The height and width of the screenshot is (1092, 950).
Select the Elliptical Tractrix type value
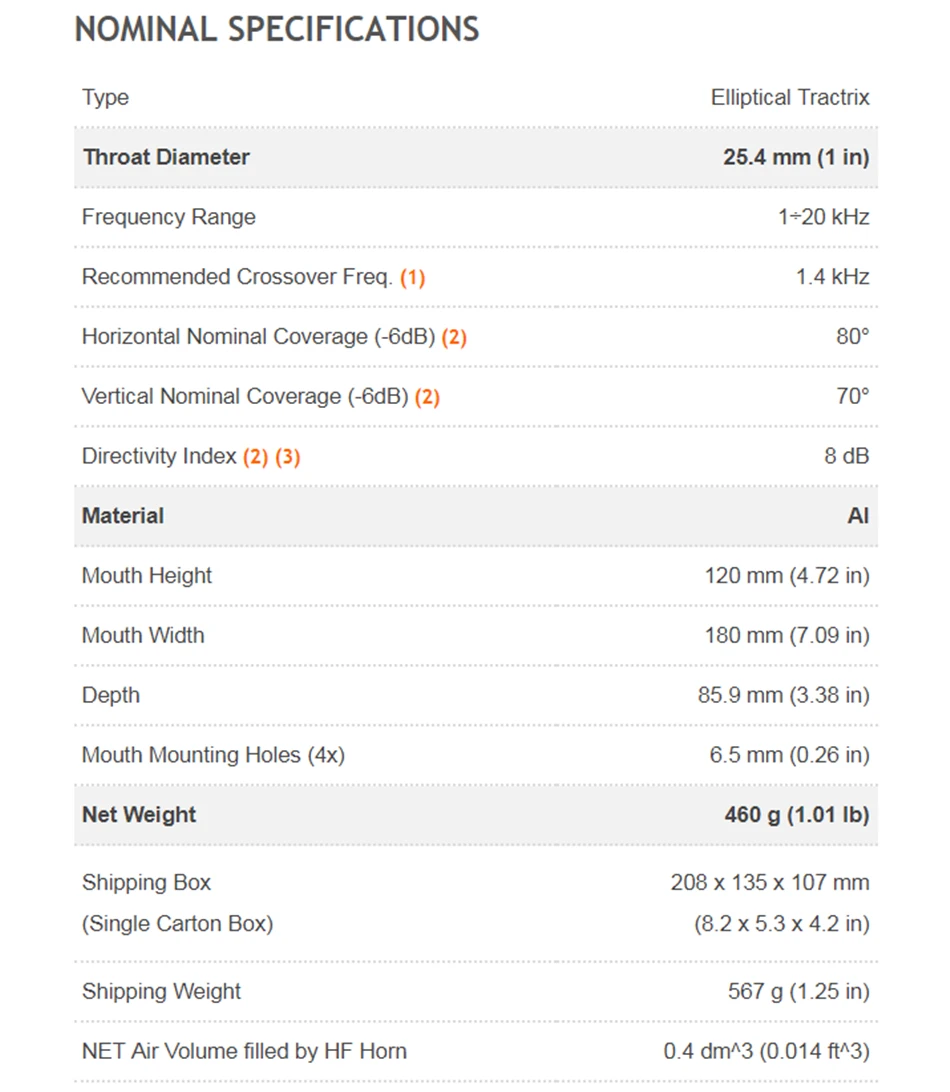tap(790, 98)
